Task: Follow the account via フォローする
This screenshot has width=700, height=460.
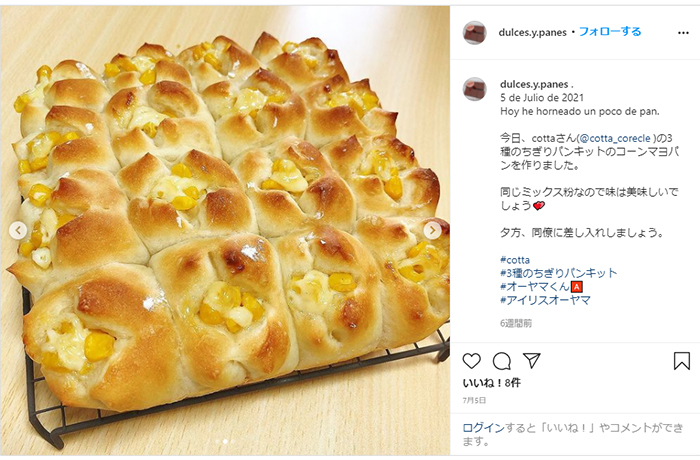Action: pos(610,32)
